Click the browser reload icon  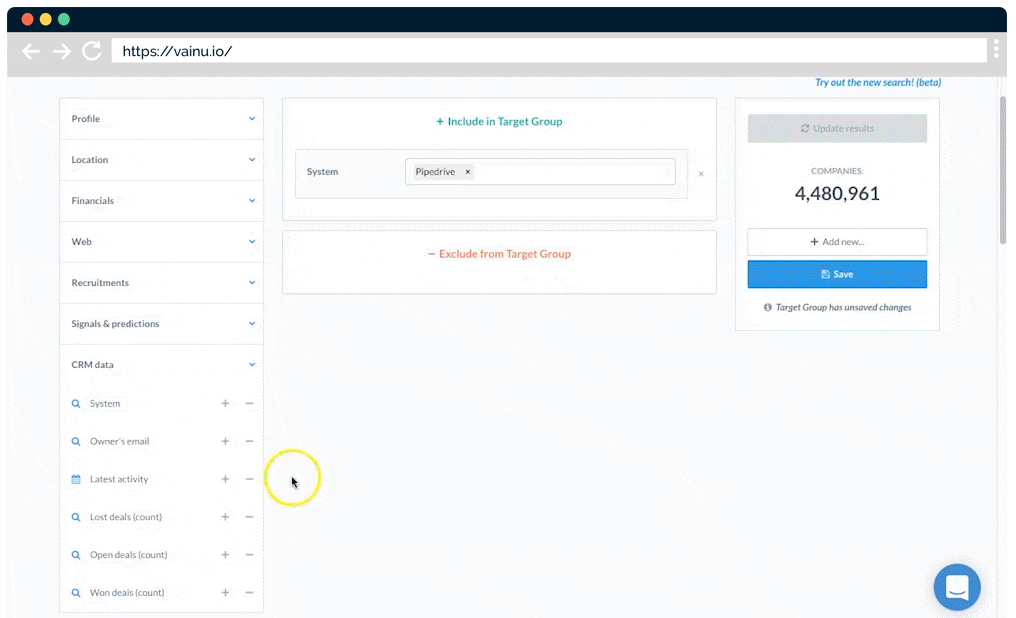(91, 51)
